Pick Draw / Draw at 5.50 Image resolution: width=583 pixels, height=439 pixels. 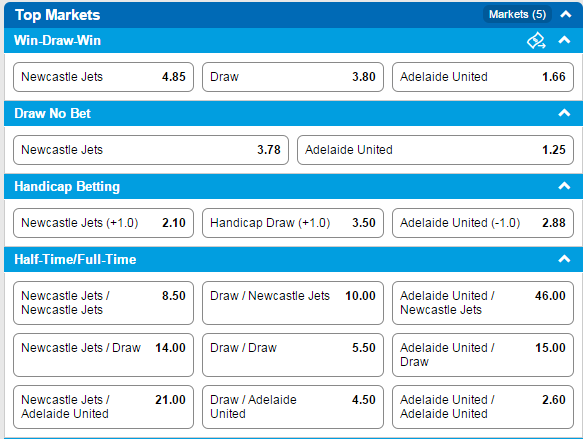coord(293,355)
